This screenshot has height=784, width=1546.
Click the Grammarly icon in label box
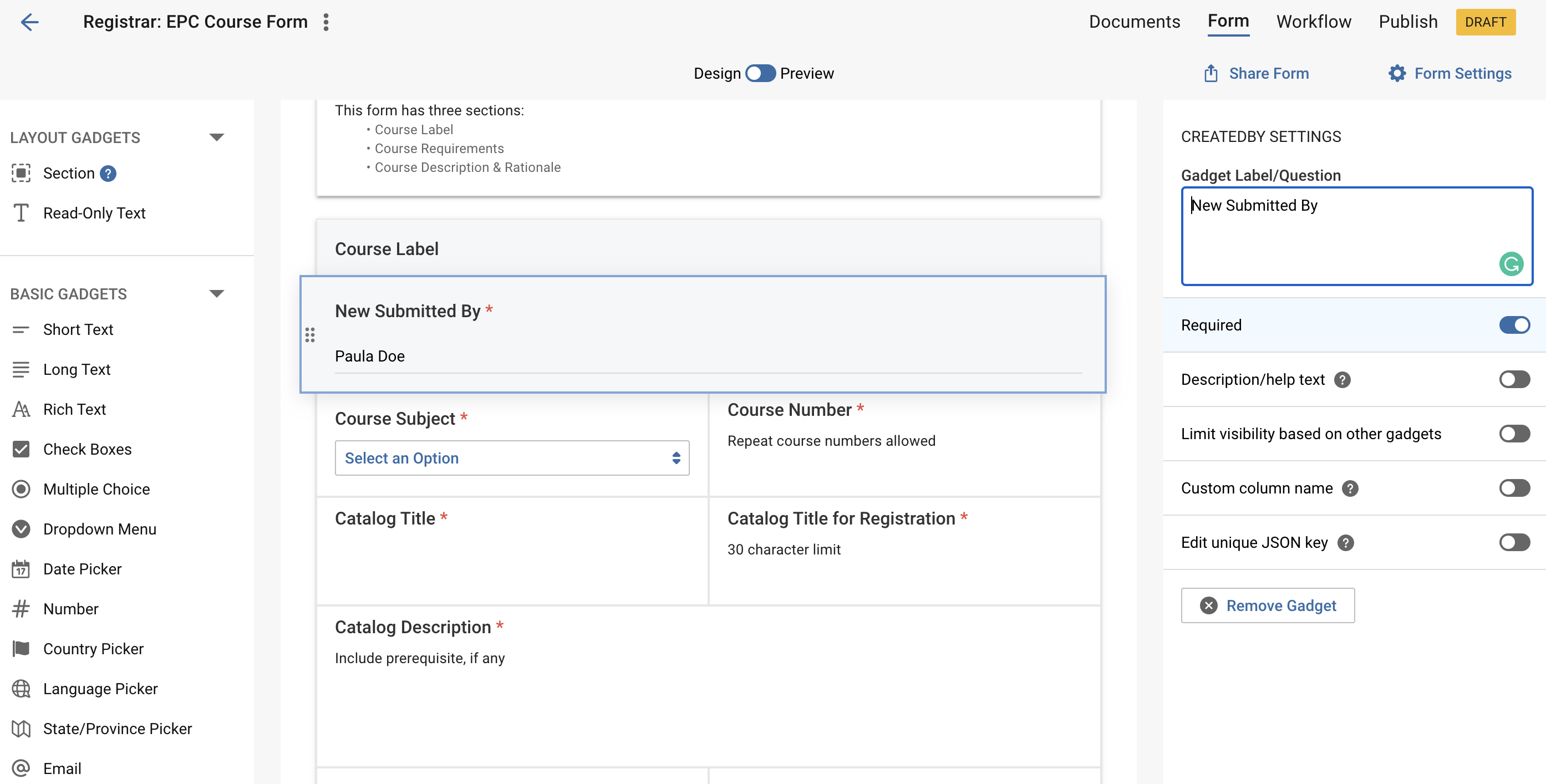pyautogui.click(x=1510, y=263)
